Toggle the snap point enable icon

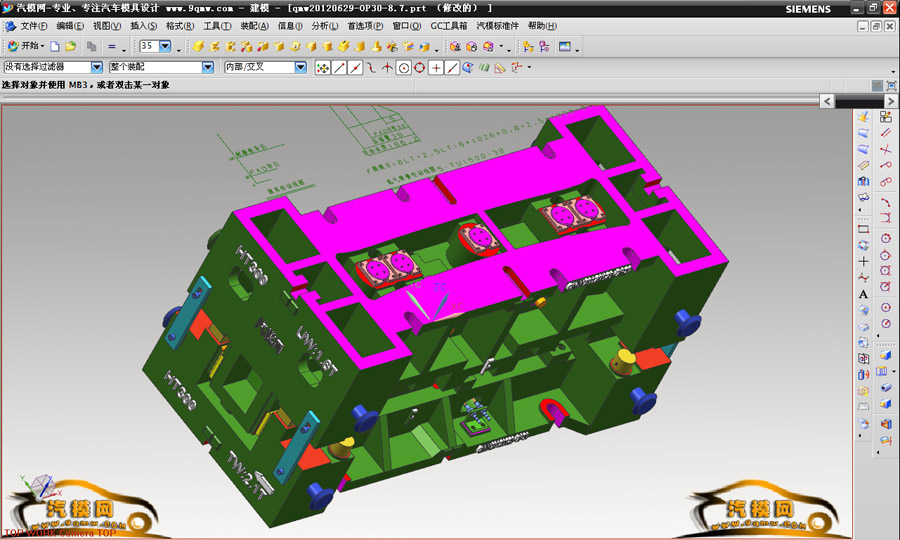(x=323, y=68)
